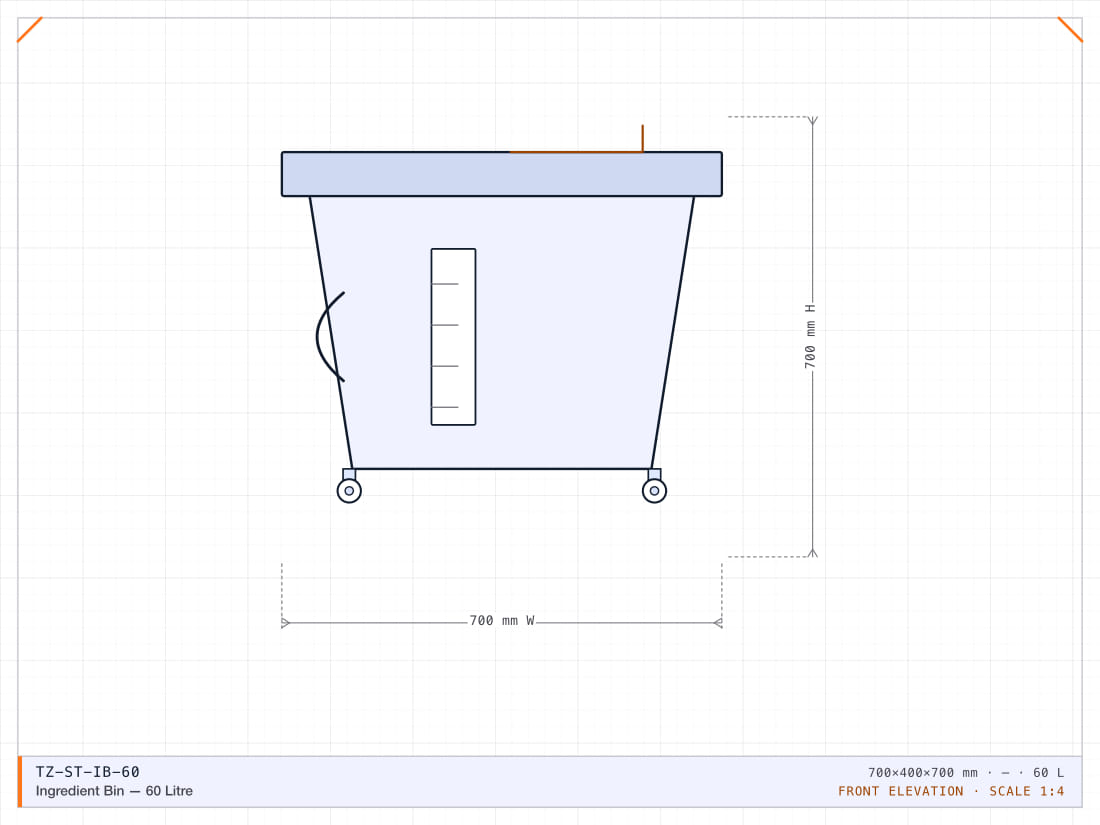Select the 'Ingredient Bin — 60 Litre' title text
This screenshot has width=1100, height=825.
click(x=114, y=791)
